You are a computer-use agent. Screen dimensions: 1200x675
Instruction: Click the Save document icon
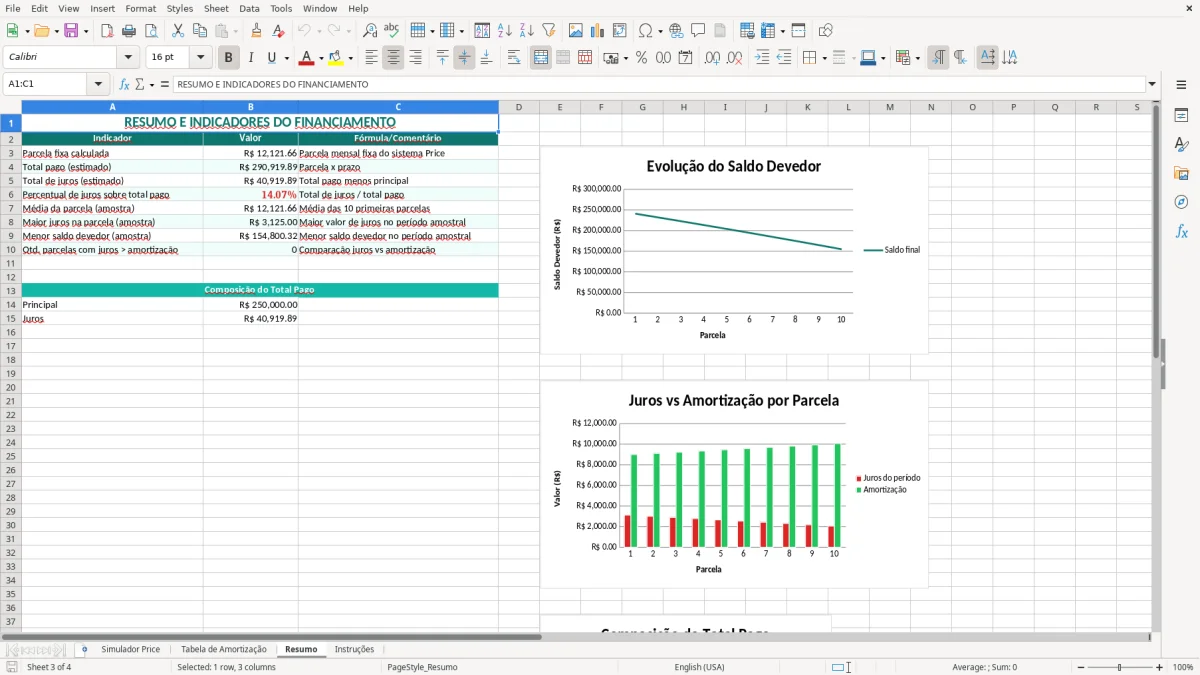coord(71,31)
